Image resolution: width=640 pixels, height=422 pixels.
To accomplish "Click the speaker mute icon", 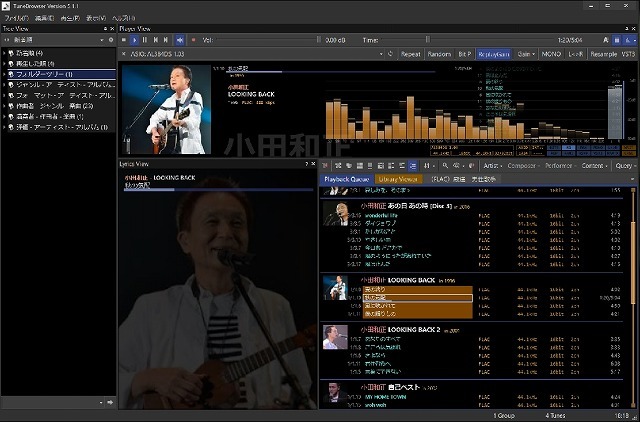I will (x=180, y=40).
